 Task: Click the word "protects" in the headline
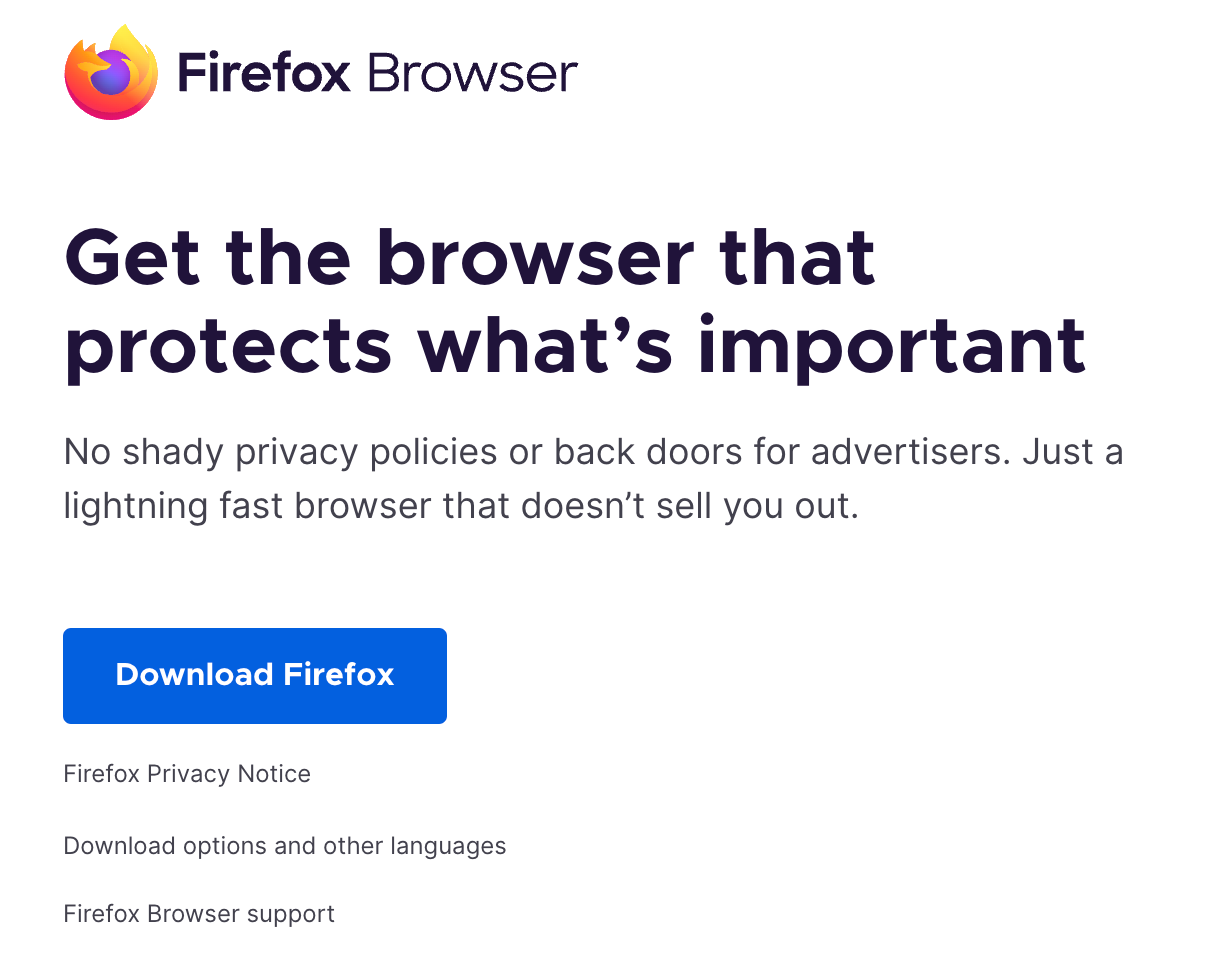coord(228,345)
